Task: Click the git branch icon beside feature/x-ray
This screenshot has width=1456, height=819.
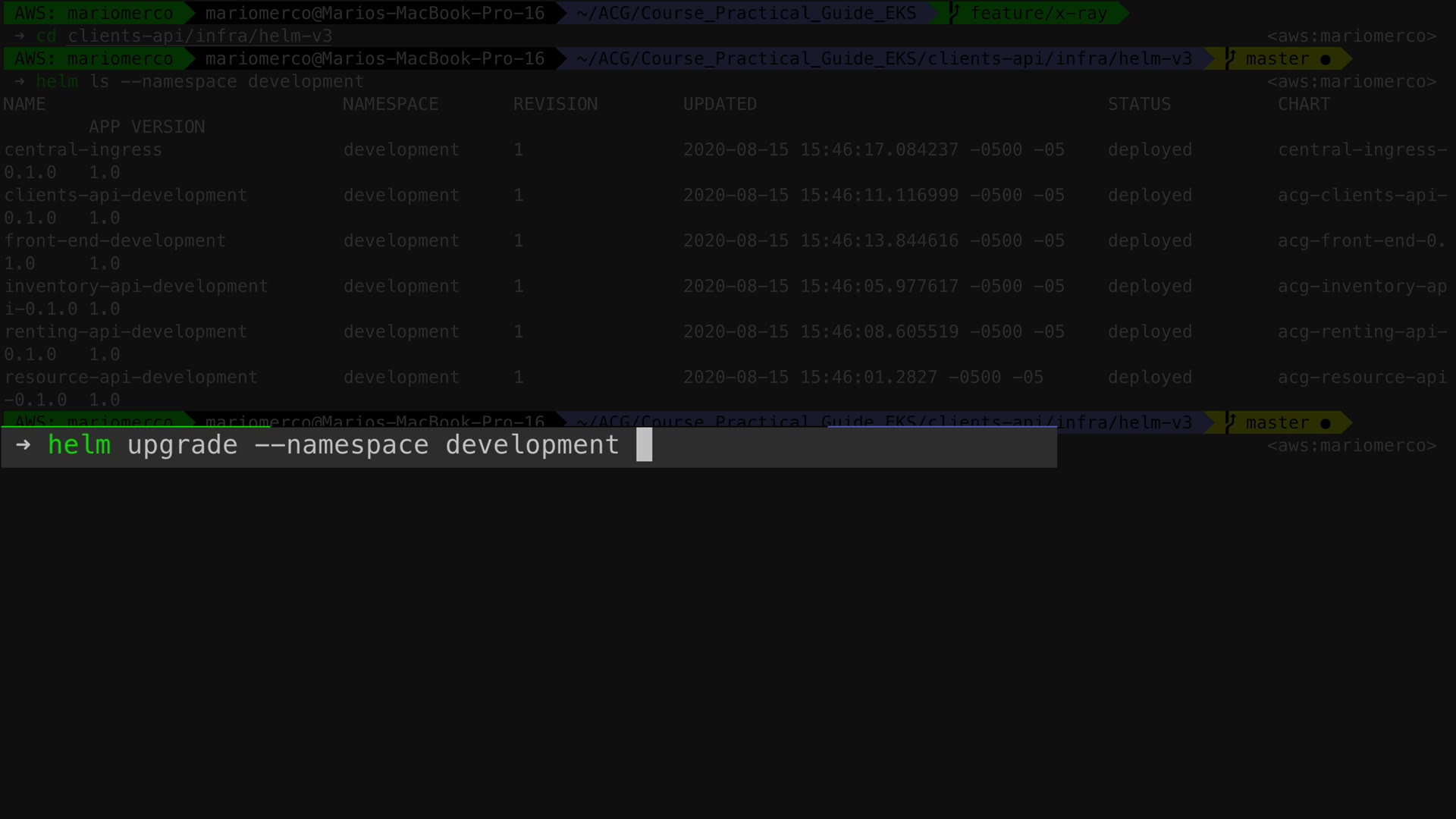Action: pyautogui.click(x=955, y=13)
